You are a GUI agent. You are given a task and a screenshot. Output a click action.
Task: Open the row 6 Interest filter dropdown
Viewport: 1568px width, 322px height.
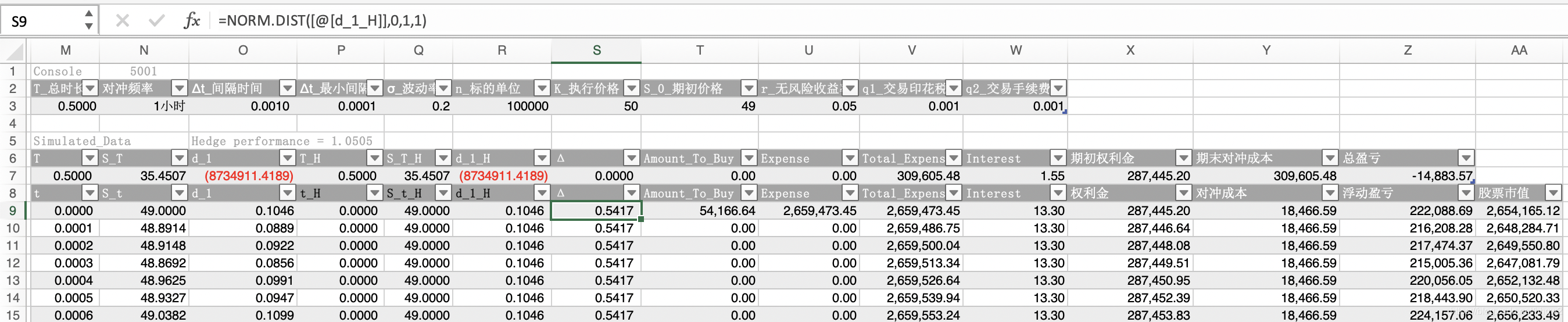[1058, 158]
